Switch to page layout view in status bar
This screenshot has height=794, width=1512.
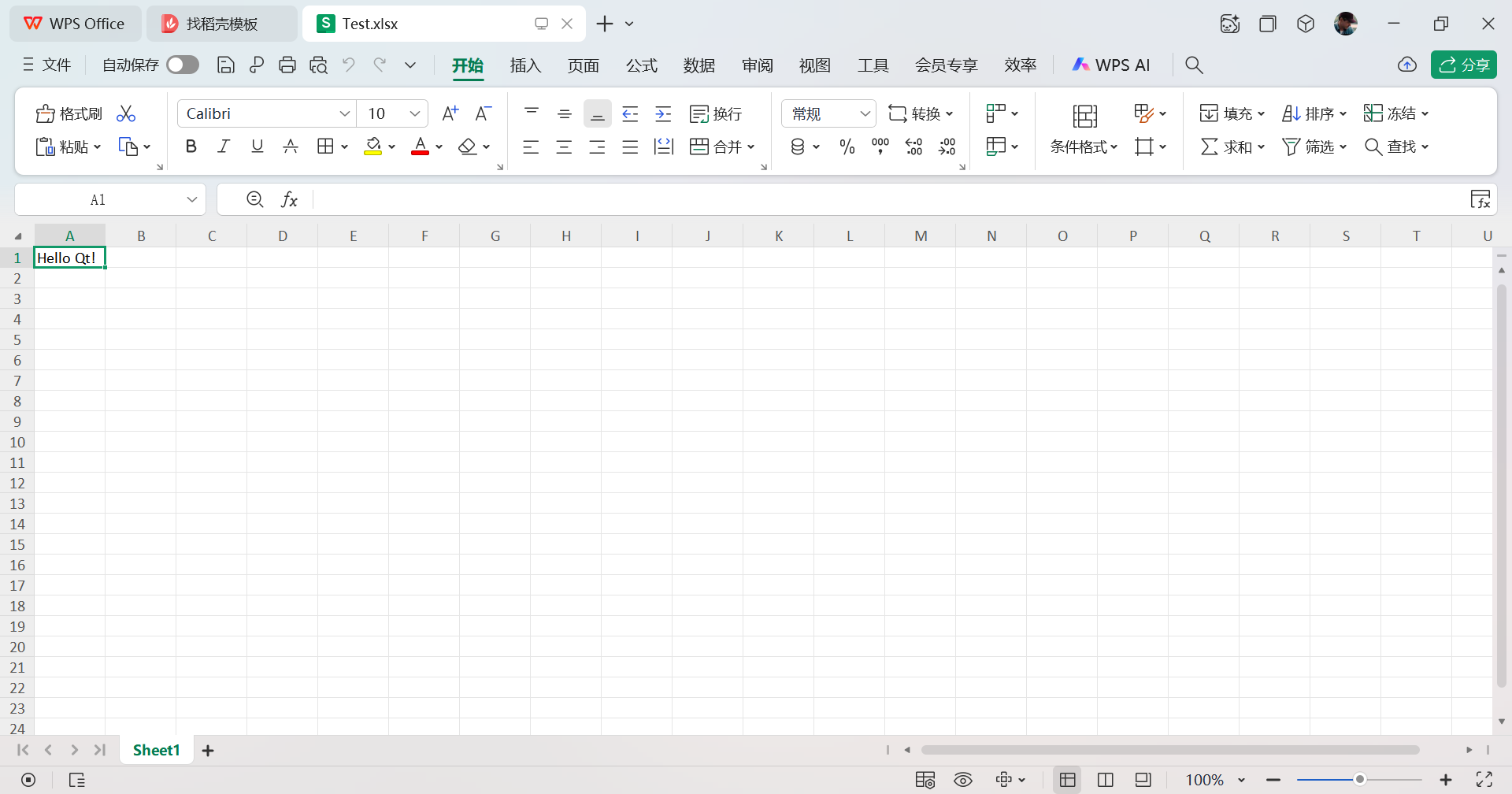1106,780
